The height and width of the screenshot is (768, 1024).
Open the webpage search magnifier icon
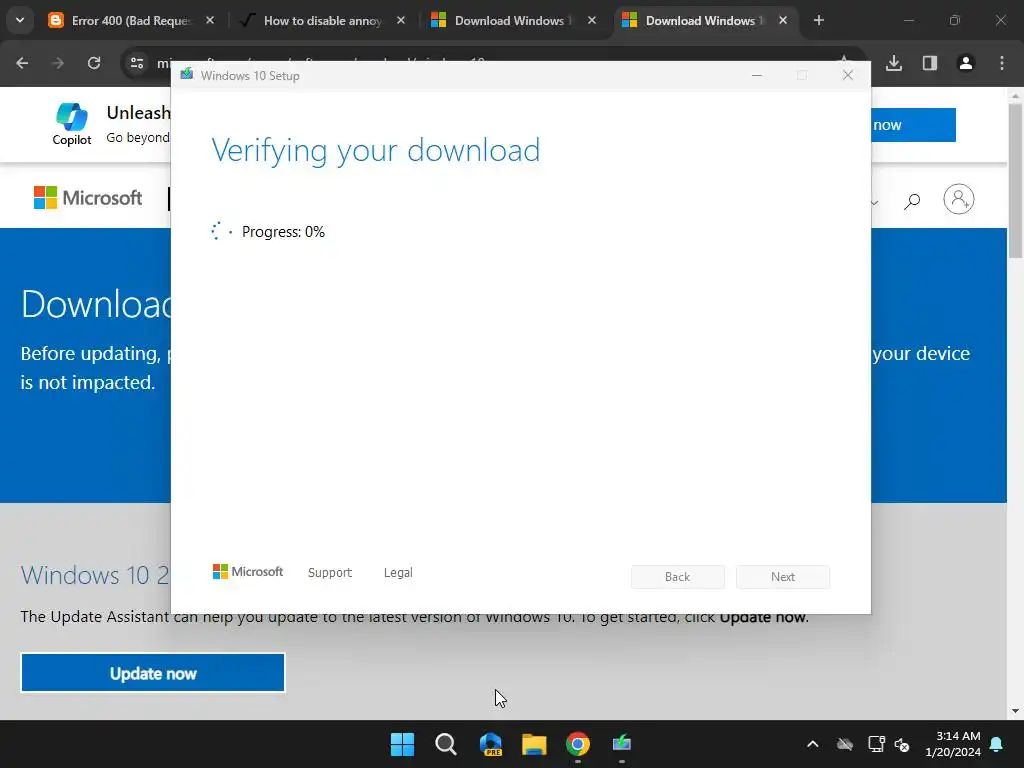tap(912, 200)
